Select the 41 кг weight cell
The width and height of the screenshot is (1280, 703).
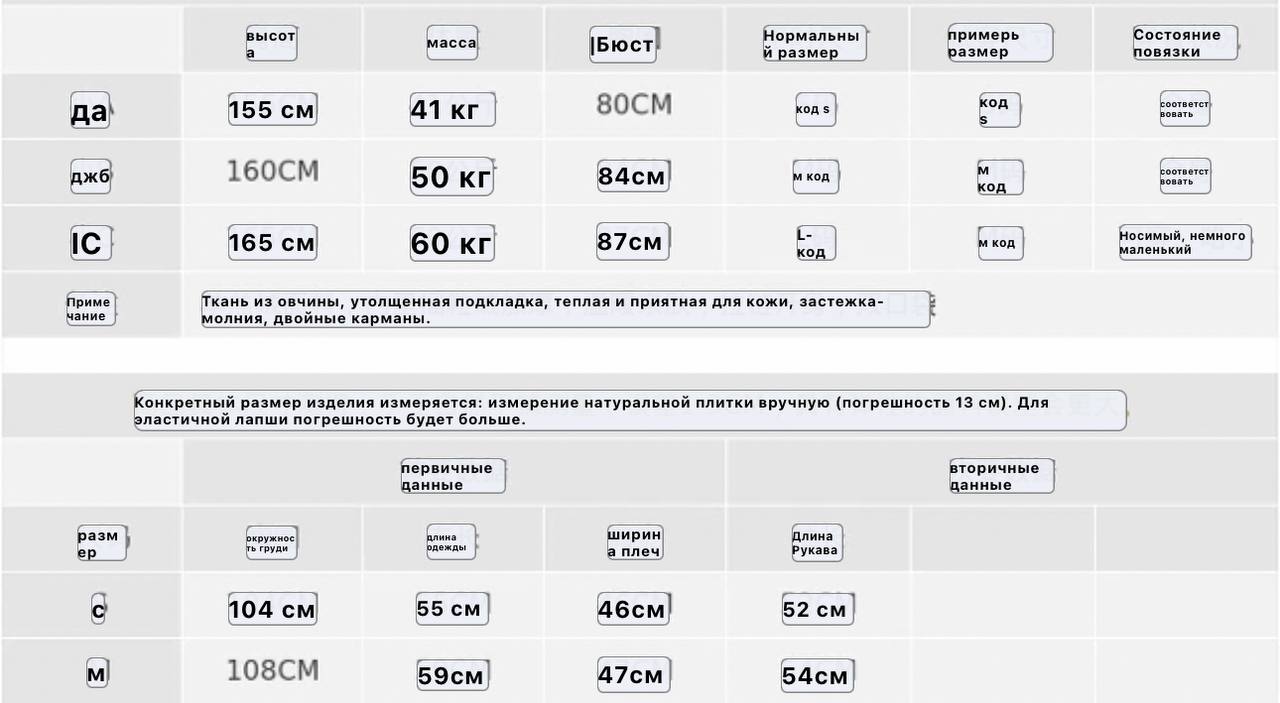[452, 109]
